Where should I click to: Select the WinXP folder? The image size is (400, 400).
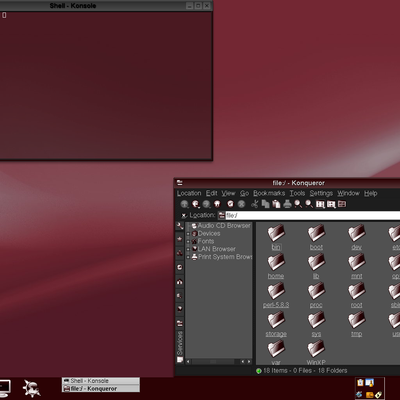click(316, 352)
